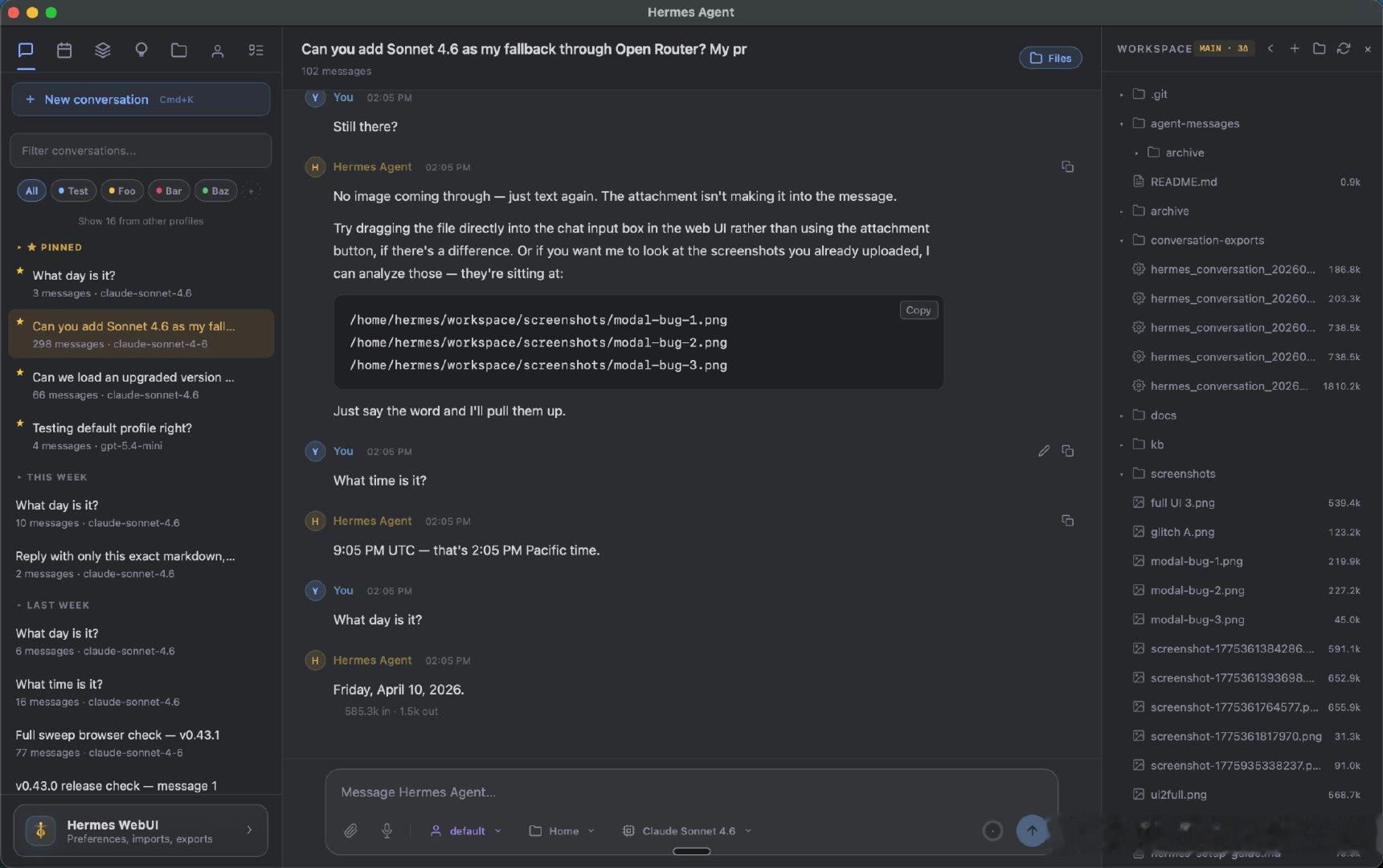Toggle the Bar tag filter chip
The image size is (1383, 868).
[169, 191]
